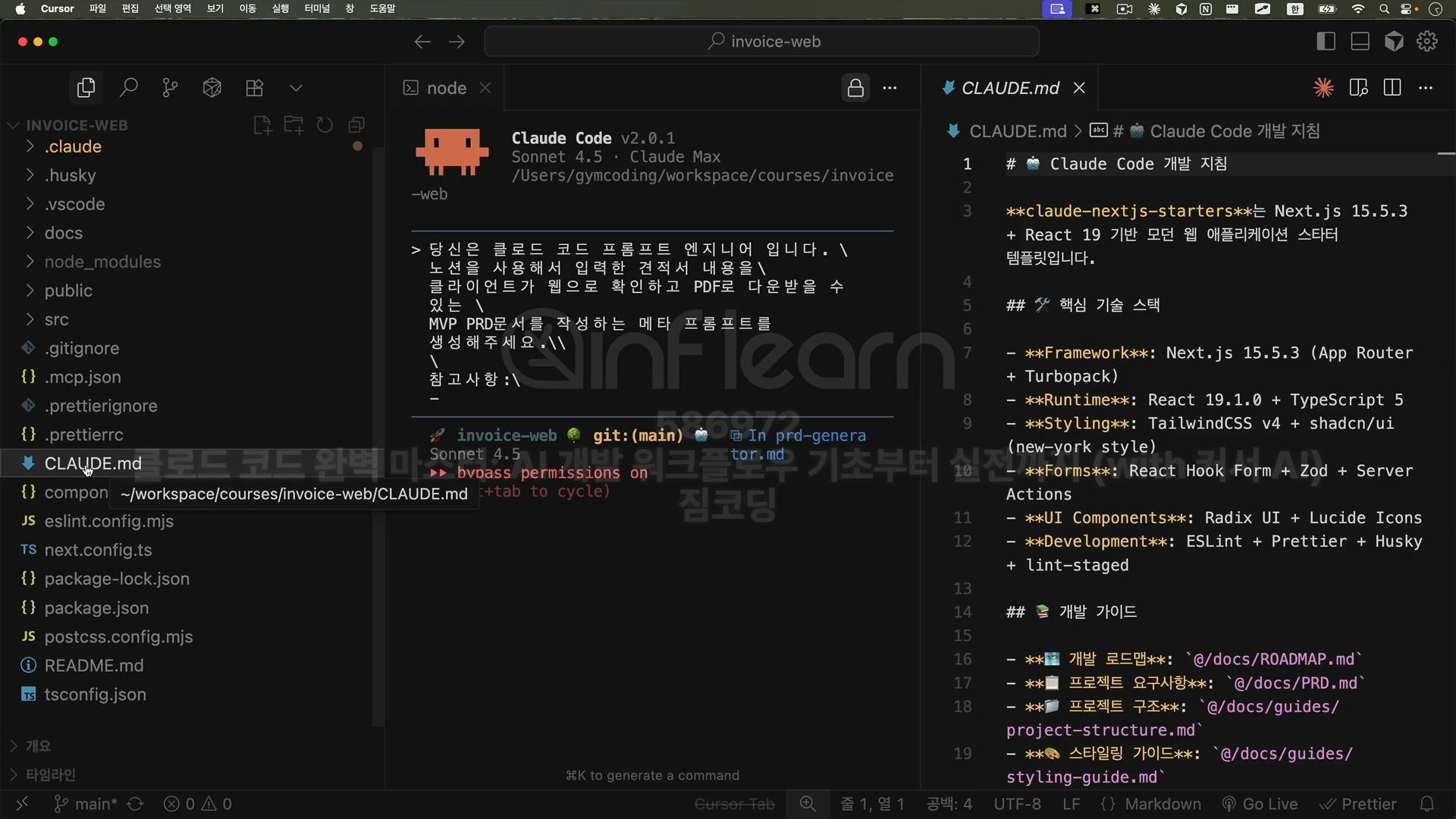
Task: Click the Claude Code starburst icon in editor toolbar
Action: [x=1323, y=88]
